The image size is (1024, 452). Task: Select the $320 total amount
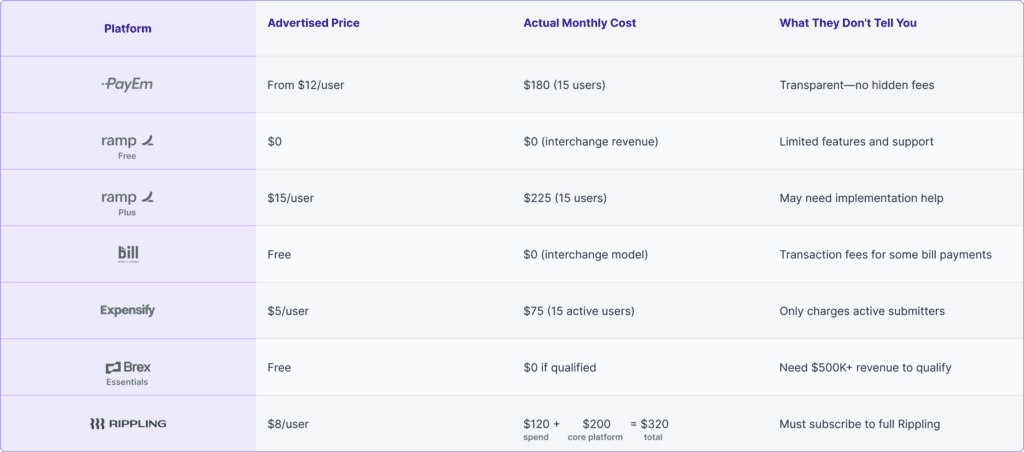point(653,424)
